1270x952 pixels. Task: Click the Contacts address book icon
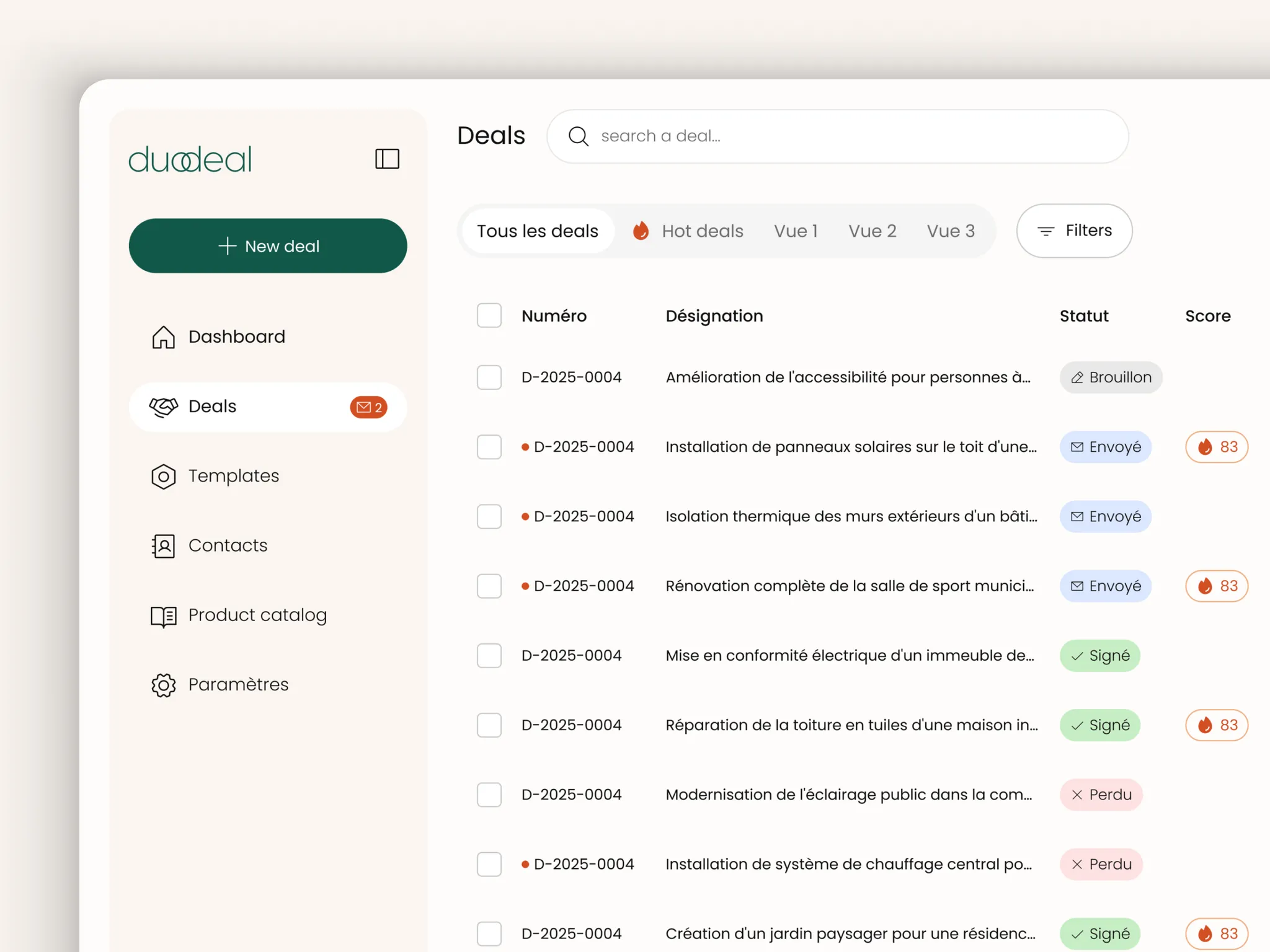(163, 546)
